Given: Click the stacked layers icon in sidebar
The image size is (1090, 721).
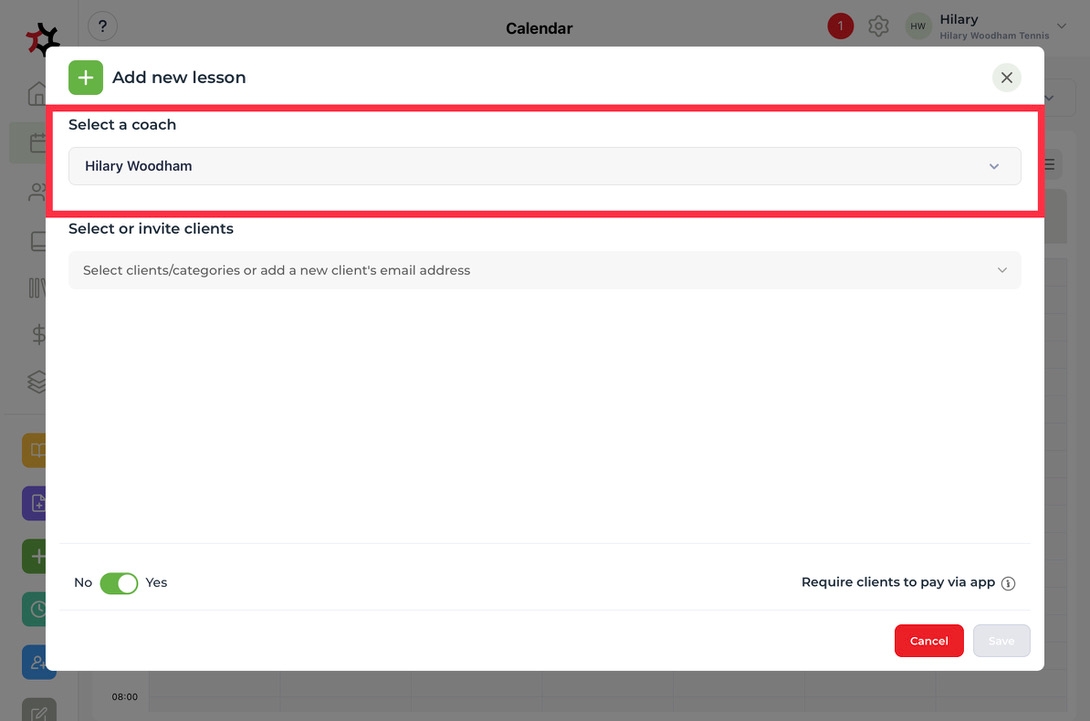Looking at the screenshot, I should tap(38, 381).
